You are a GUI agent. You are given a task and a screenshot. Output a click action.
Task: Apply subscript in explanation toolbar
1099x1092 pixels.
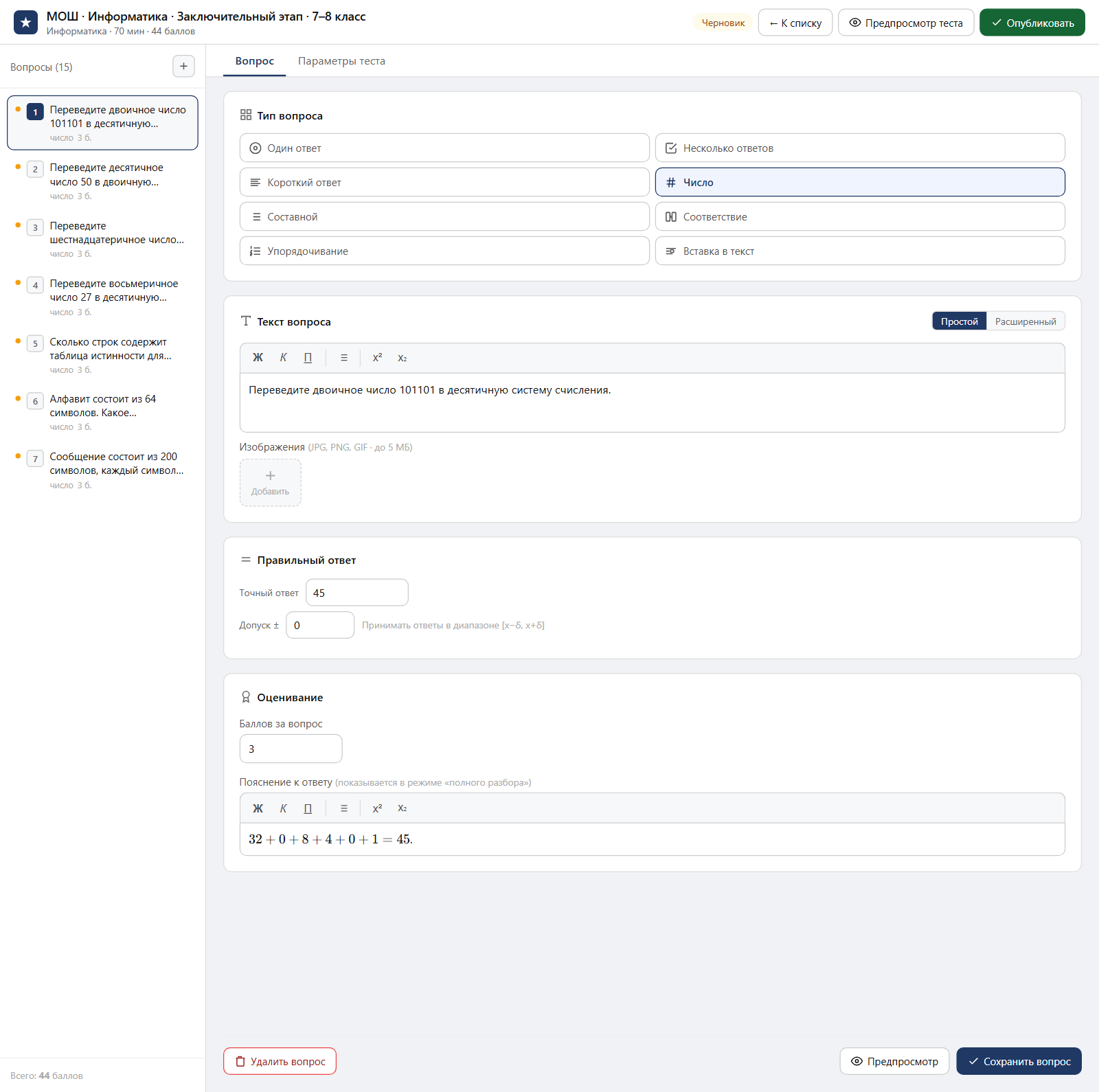point(403,808)
